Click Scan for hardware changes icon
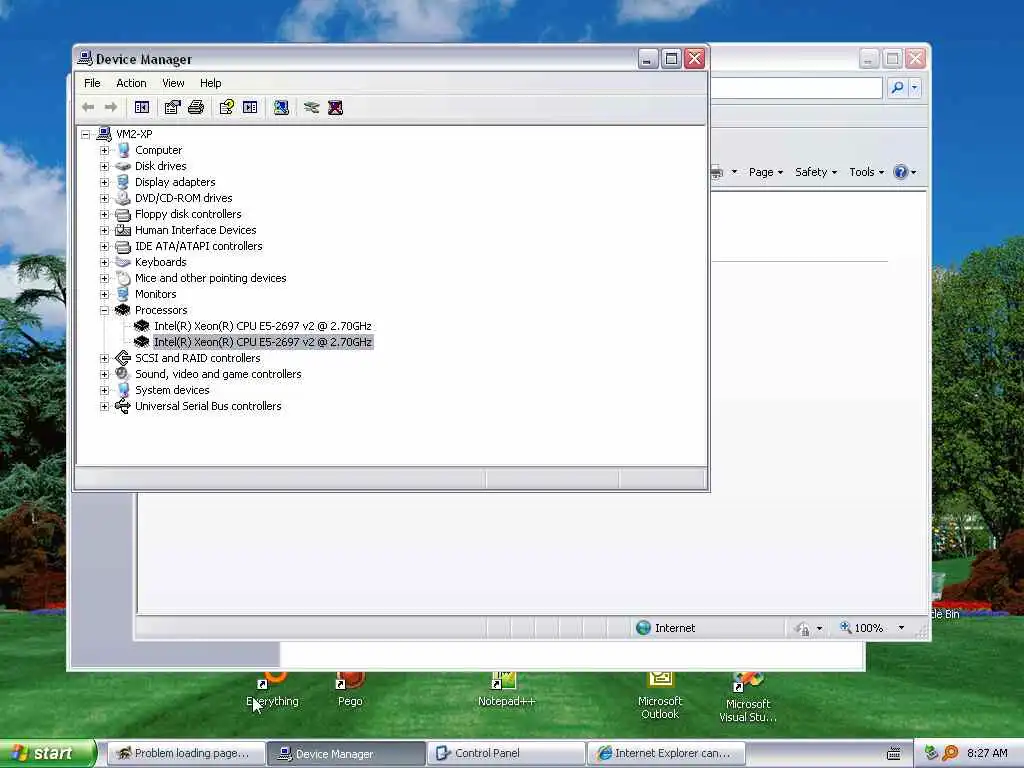 281,107
